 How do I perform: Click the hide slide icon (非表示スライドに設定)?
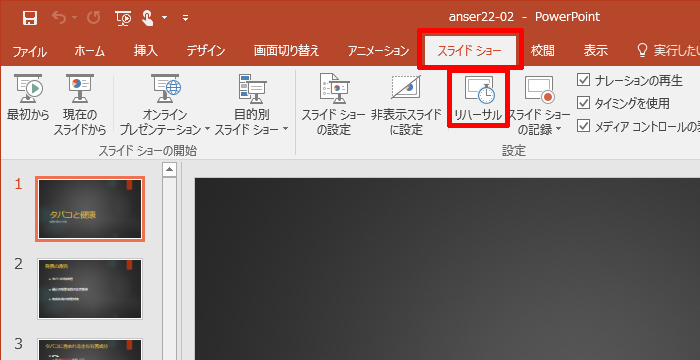406,105
